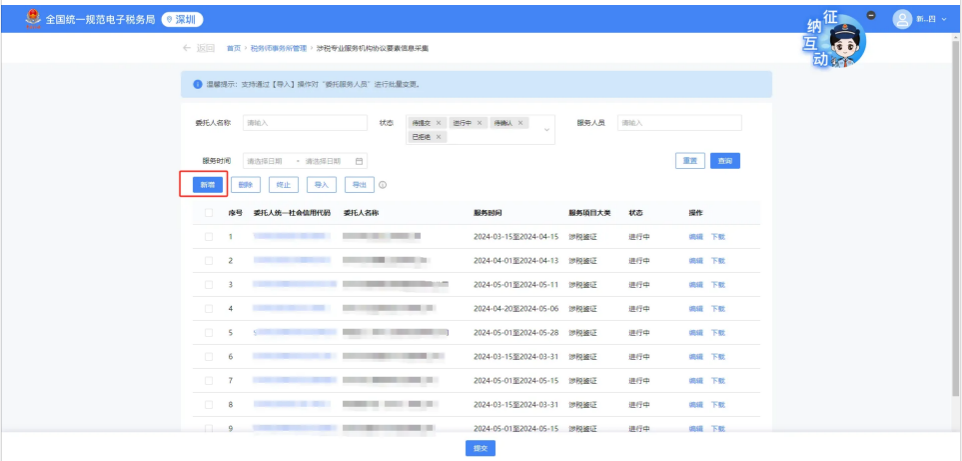
Task: Open the end date picker field
Action: tap(325, 161)
